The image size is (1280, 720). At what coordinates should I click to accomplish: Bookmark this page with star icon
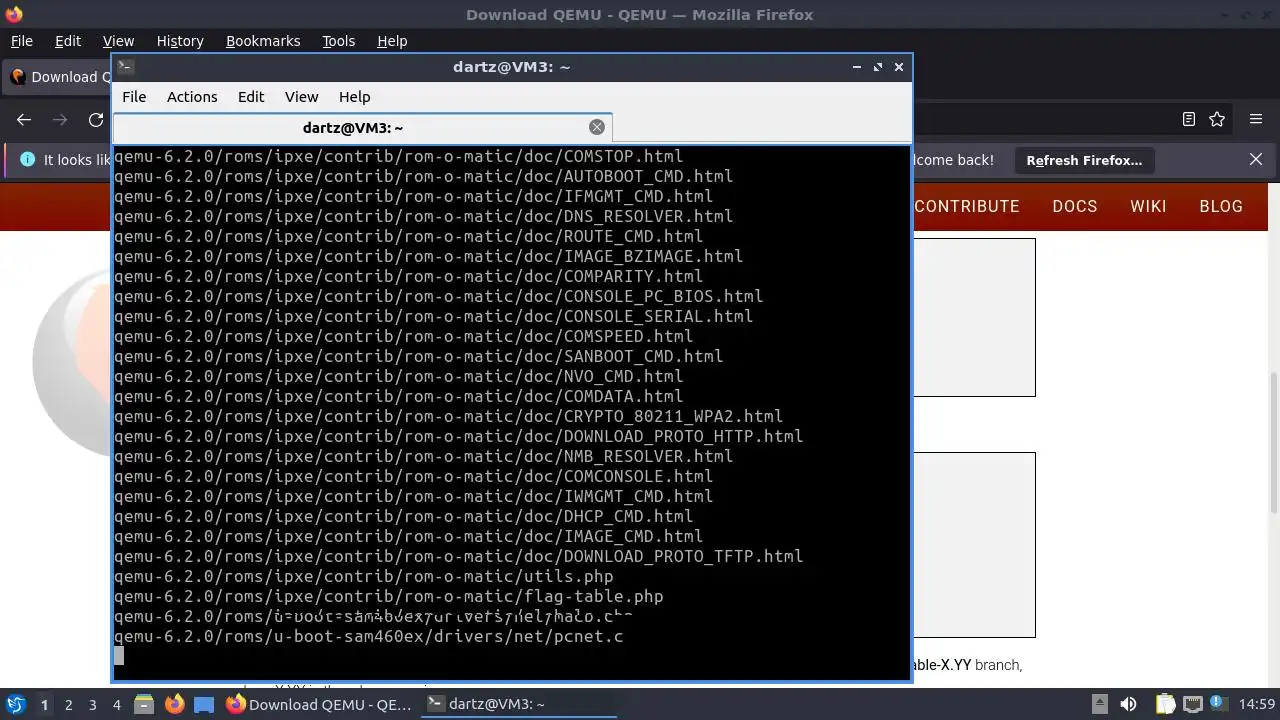1217,119
